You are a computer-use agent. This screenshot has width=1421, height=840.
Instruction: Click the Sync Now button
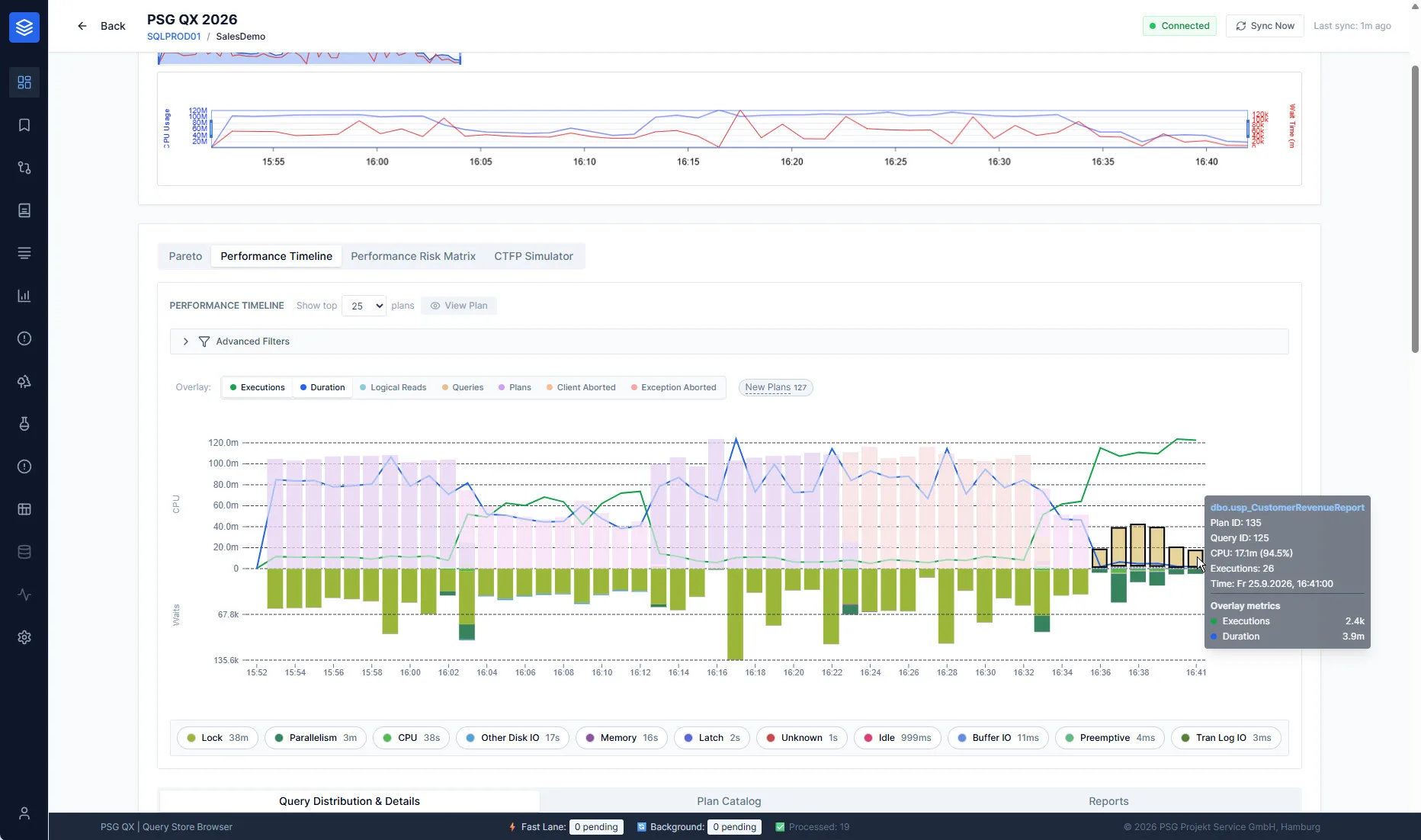1265,26
